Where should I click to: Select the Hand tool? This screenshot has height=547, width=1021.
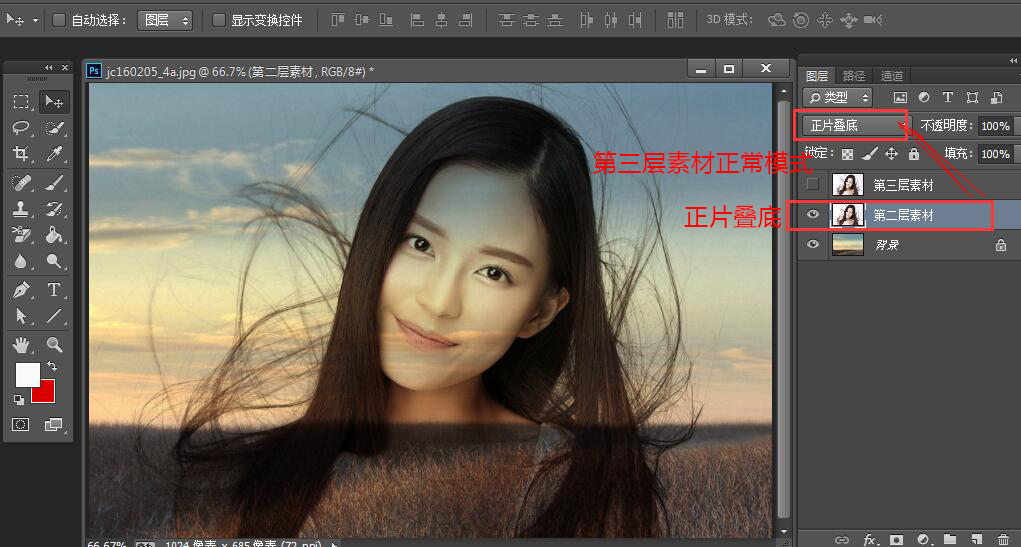pos(21,344)
